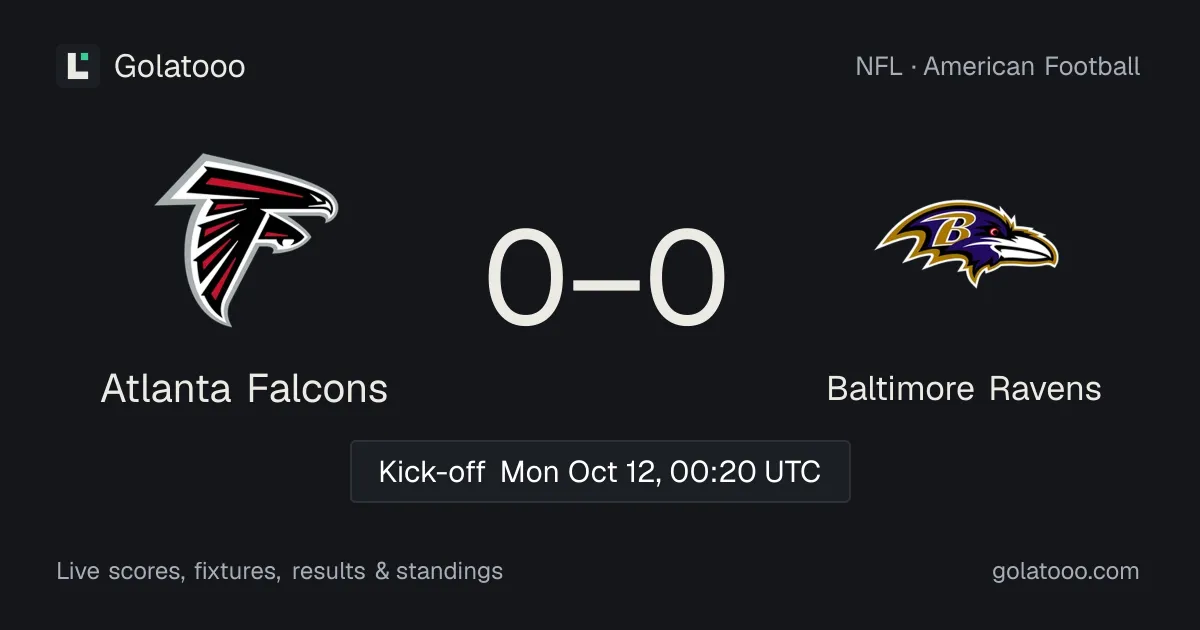
Task: Open the golatooo.com link
Action: point(1066,572)
